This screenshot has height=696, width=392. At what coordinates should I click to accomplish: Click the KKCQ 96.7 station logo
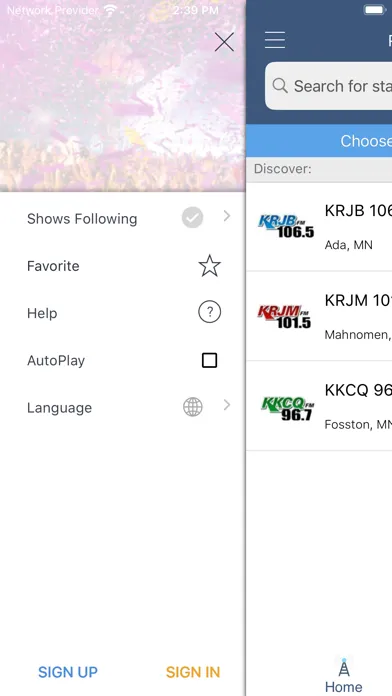tap(288, 408)
